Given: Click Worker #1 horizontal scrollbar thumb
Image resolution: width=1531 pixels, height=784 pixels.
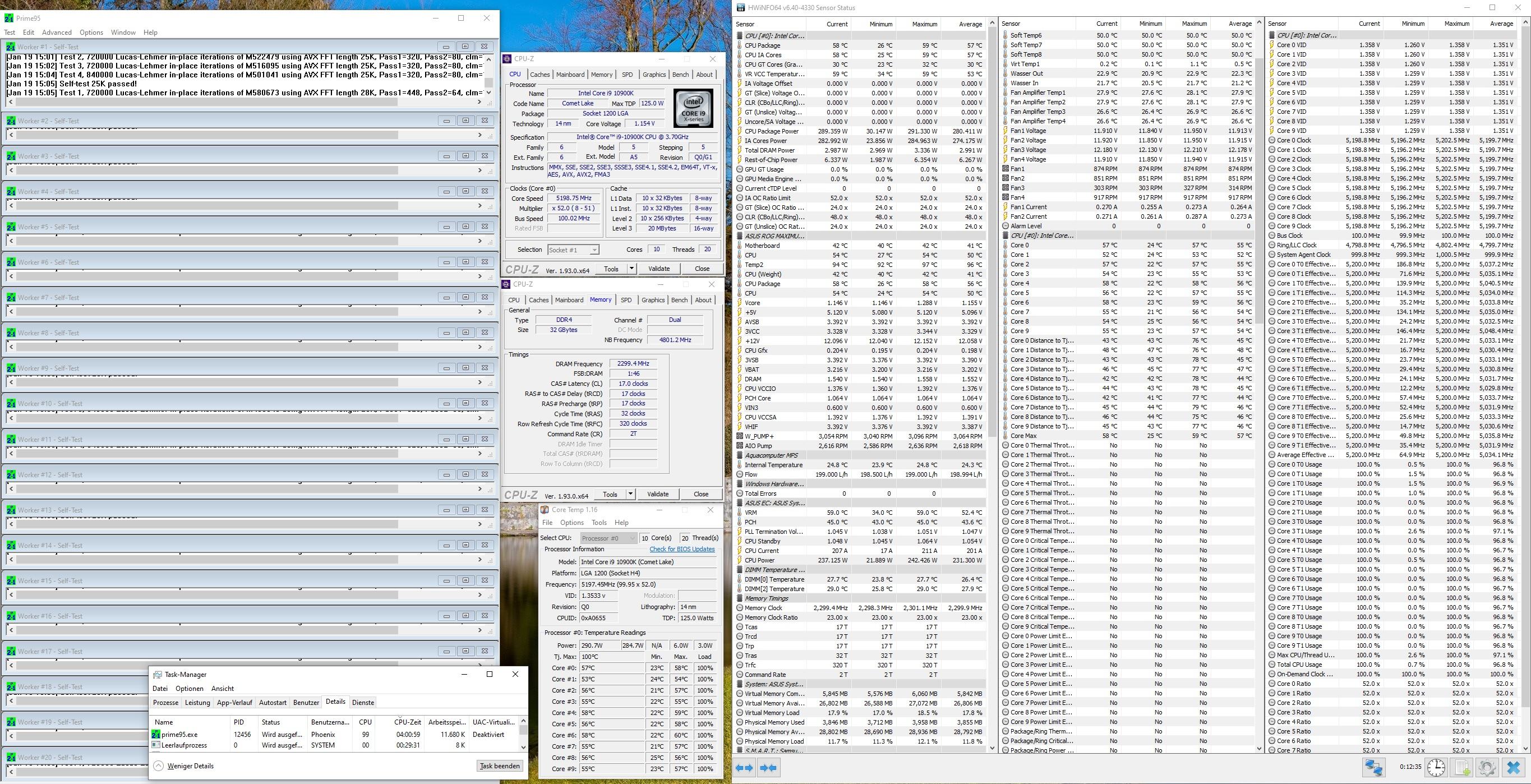Looking at the screenshot, I should coord(206,102).
